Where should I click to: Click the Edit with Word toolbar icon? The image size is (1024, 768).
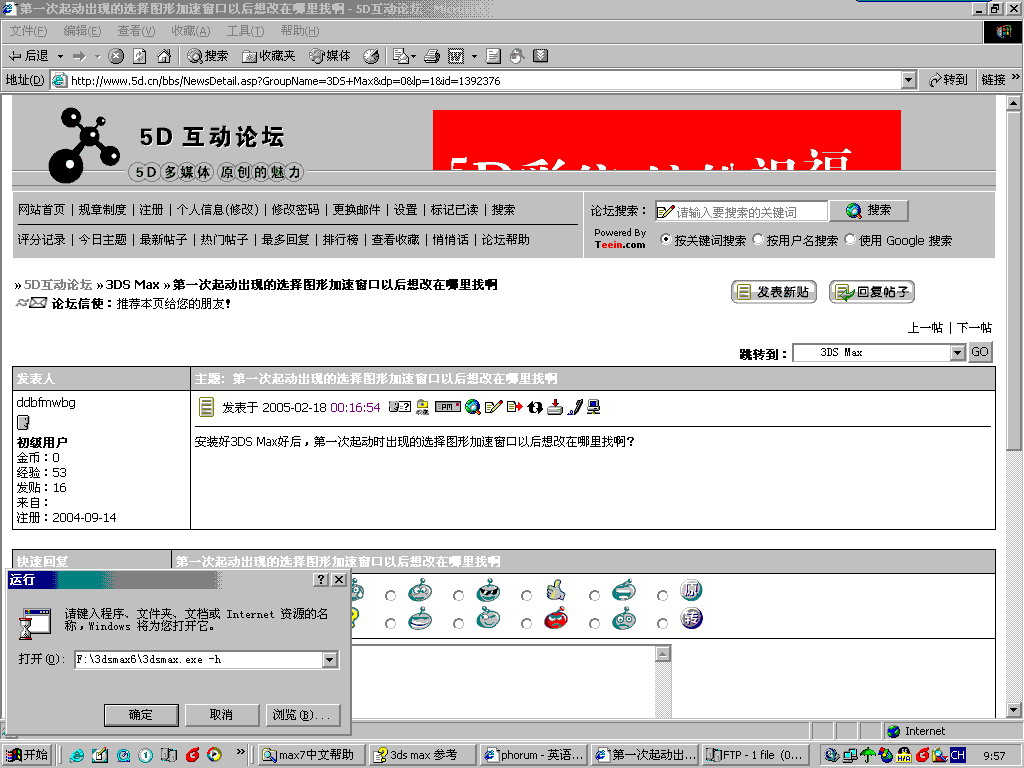[x=456, y=57]
